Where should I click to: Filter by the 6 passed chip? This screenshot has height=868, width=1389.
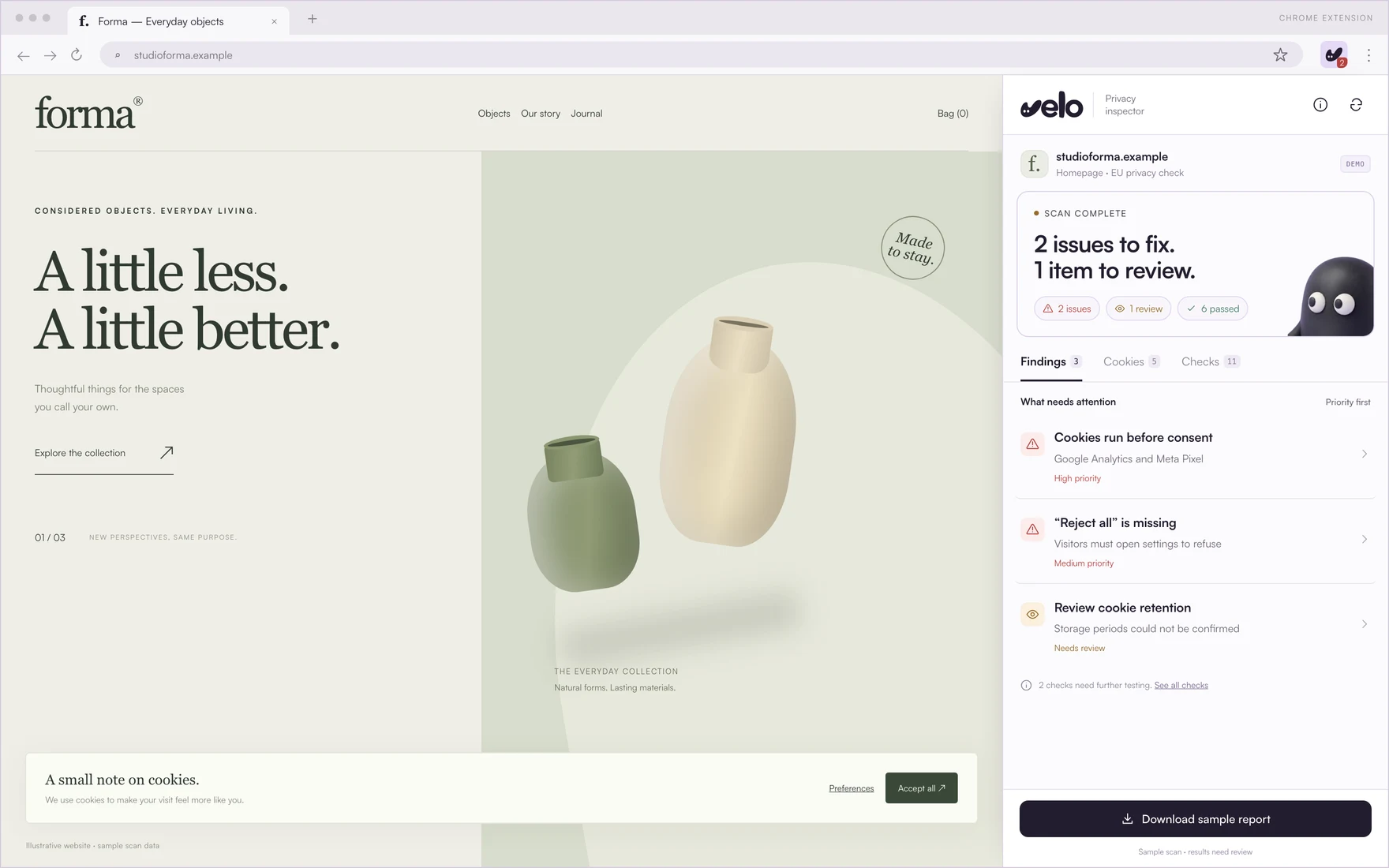pos(1212,309)
